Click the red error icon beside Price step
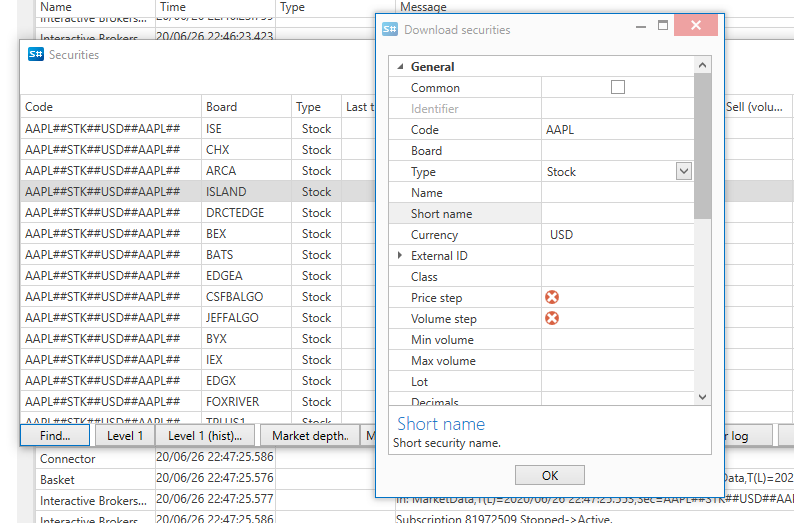This screenshot has width=794, height=523. pos(551,297)
